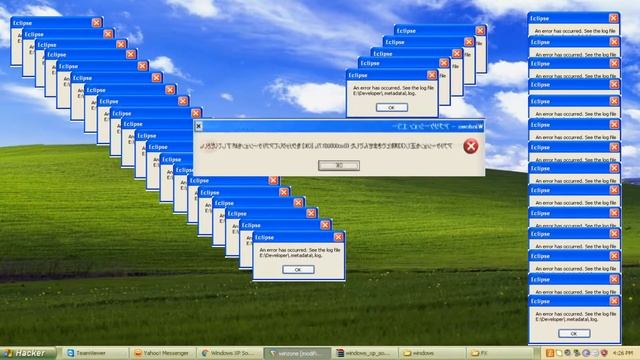Click OK on the bottom right-column Eclipse dialog
Screen dimensions: 640x360
coord(573,333)
